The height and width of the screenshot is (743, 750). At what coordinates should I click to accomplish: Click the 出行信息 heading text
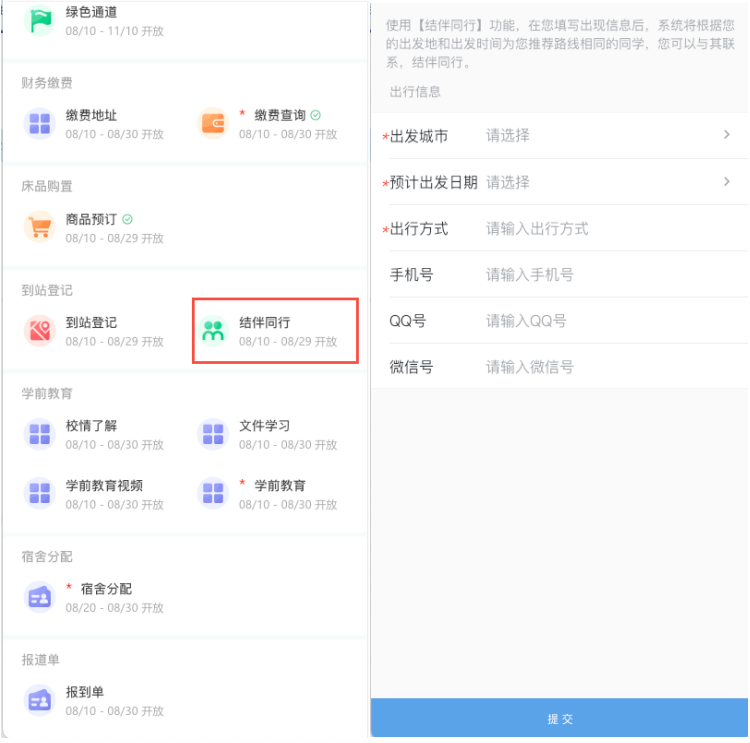(415, 92)
